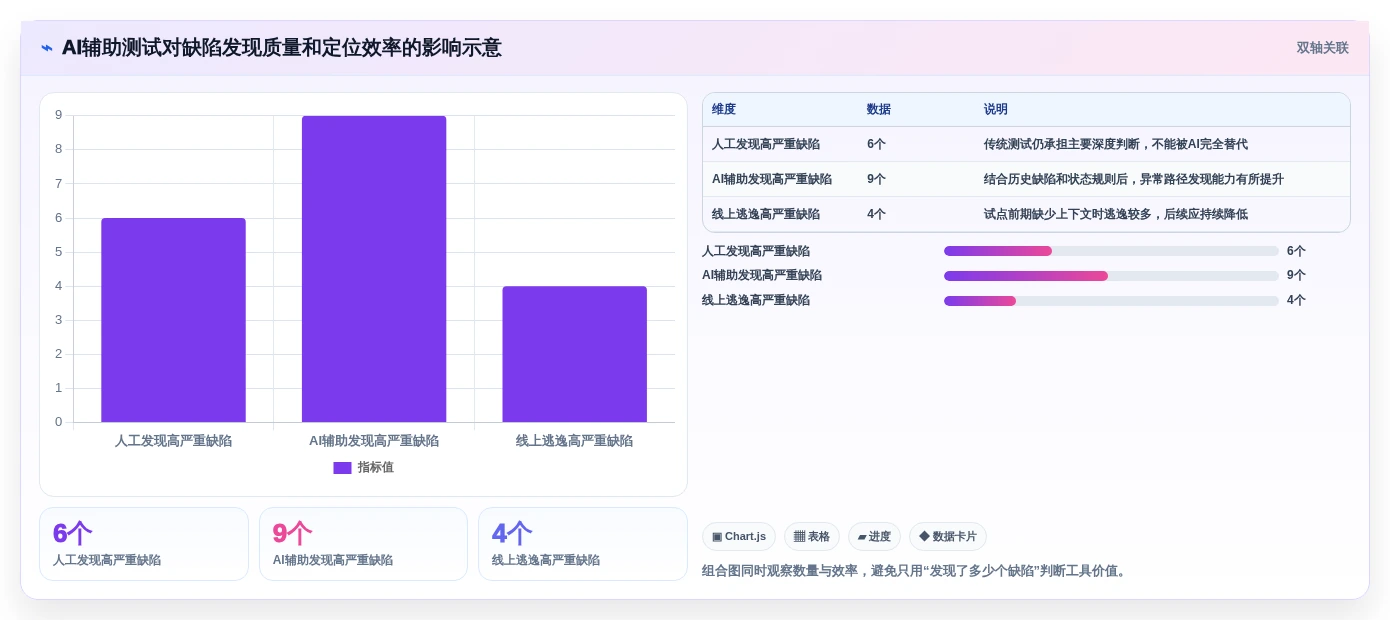Click table cell 人工发现高严重缺陷
Screen dimensions: 1390x620
point(766,144)
